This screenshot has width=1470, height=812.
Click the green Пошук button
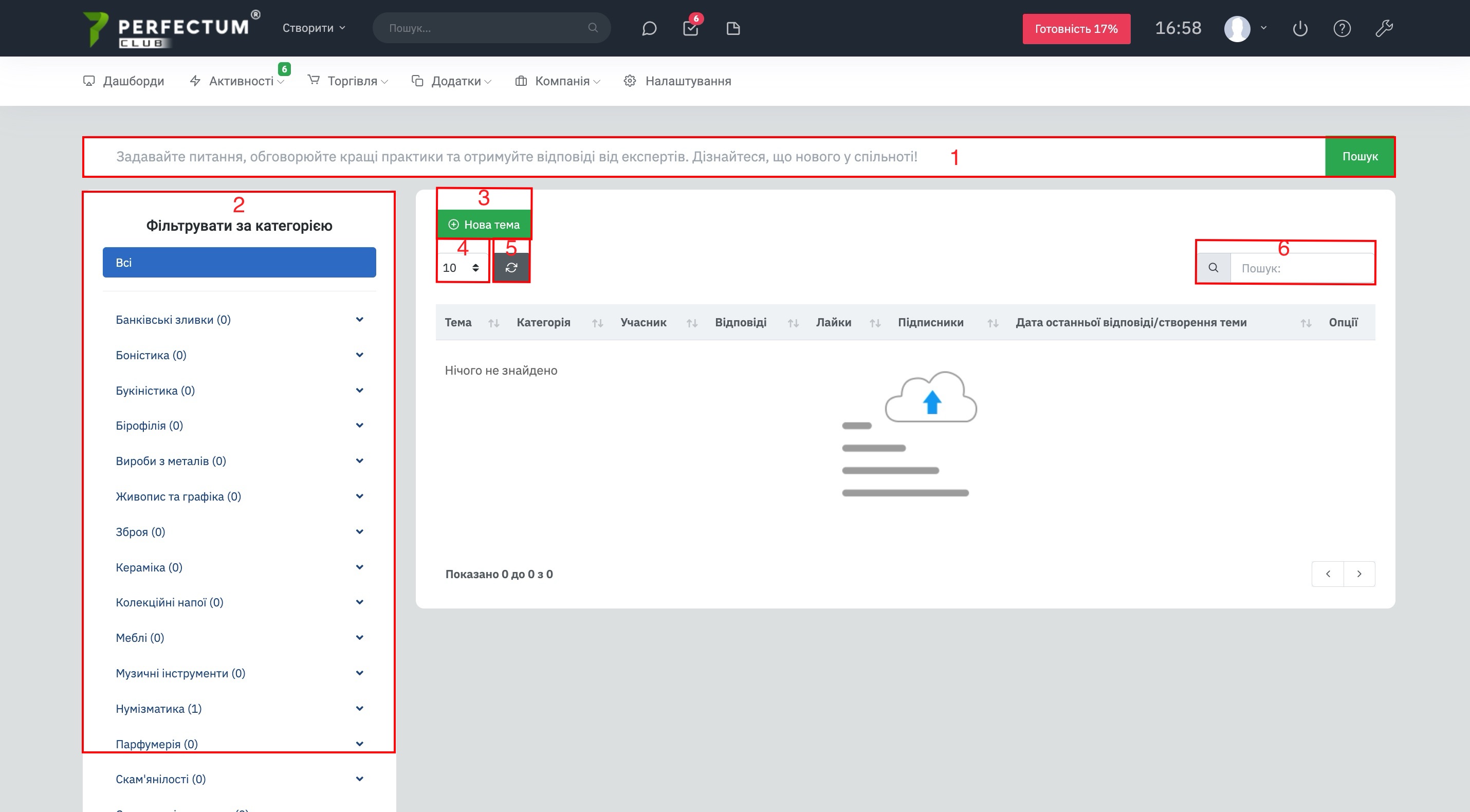click(1359, 156)
